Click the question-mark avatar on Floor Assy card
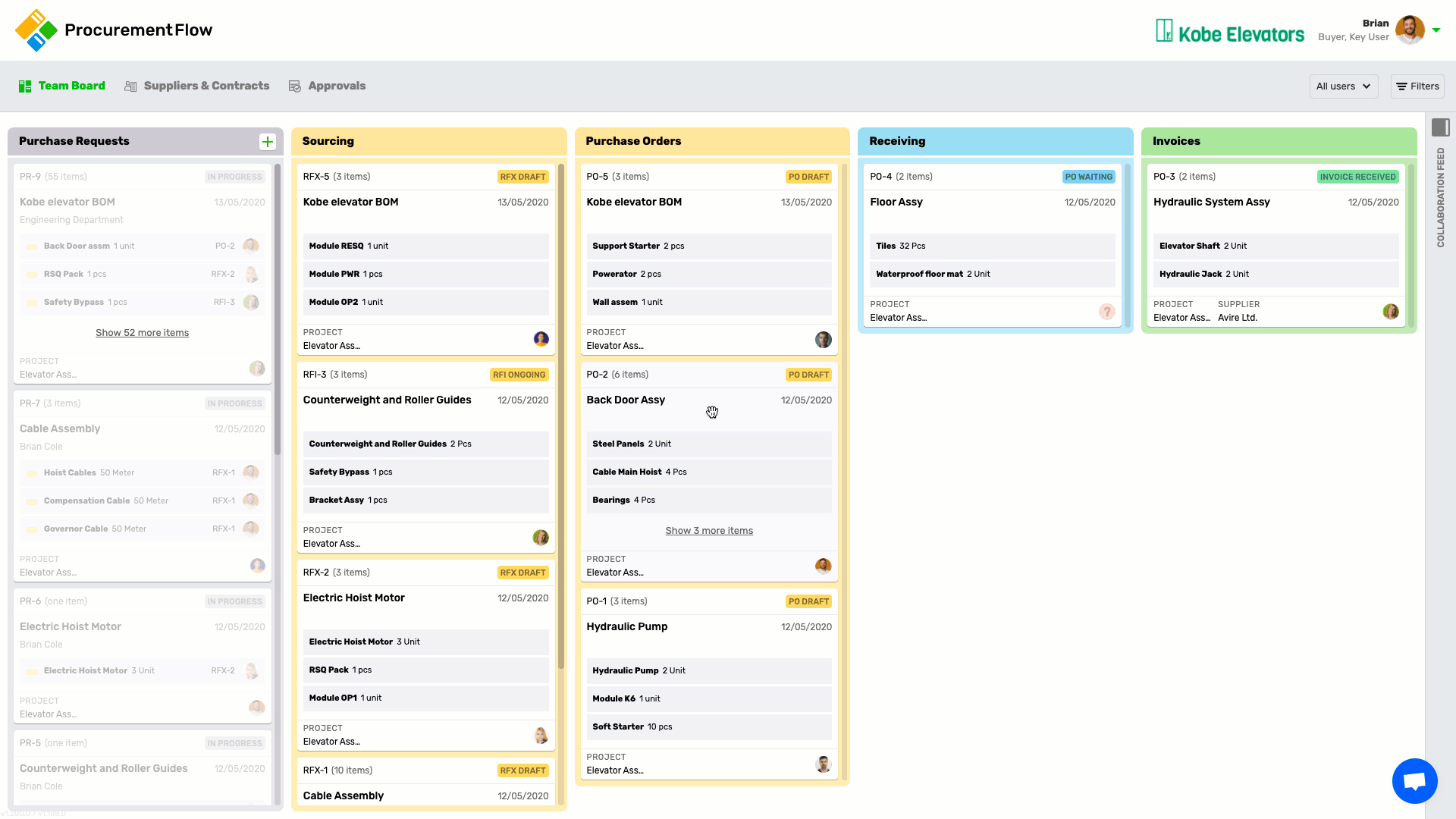1456x819 pixels. point(1107,311)
